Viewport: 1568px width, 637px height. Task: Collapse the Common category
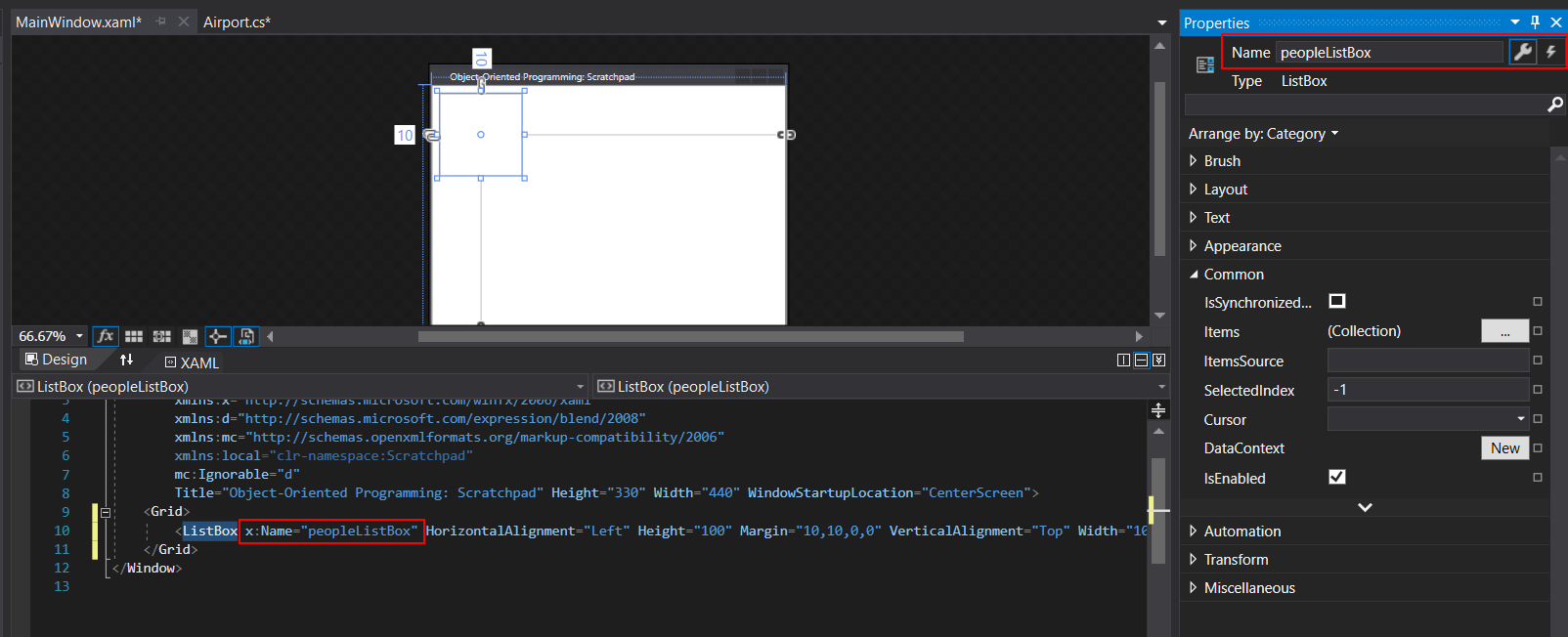[x=1193, y=275]
